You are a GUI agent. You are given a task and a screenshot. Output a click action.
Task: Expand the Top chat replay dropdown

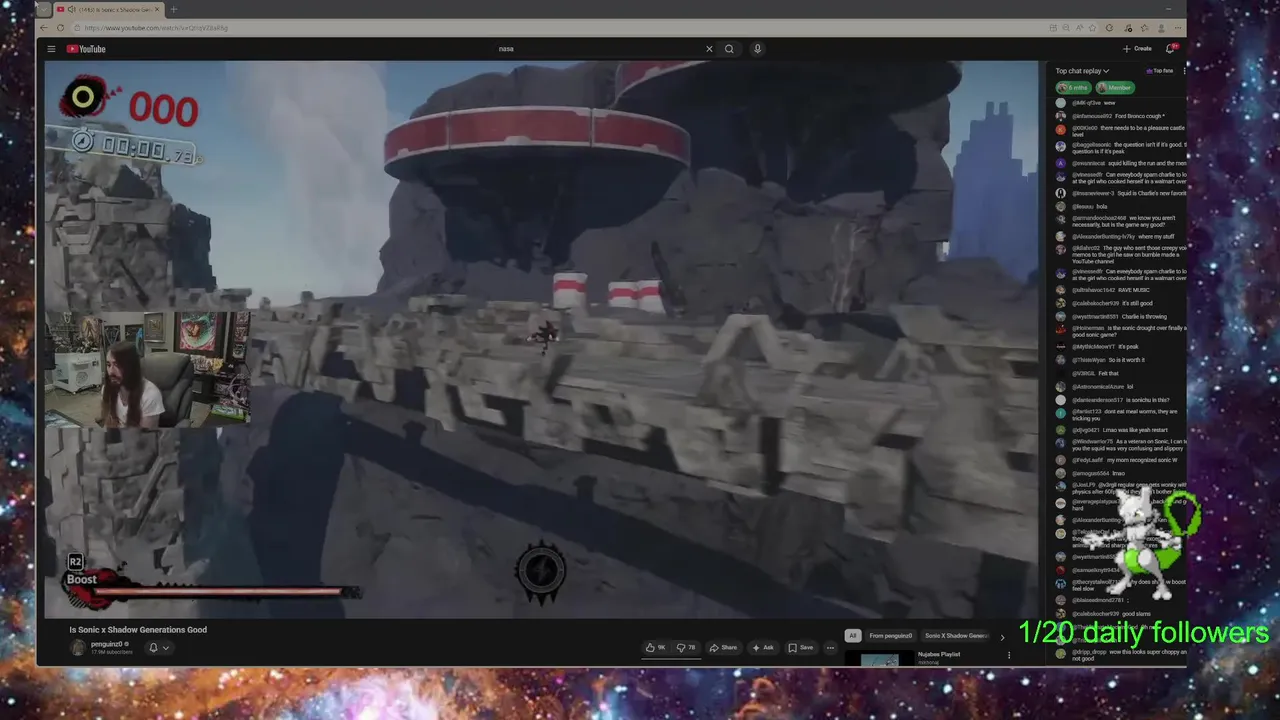(1082, 71)
